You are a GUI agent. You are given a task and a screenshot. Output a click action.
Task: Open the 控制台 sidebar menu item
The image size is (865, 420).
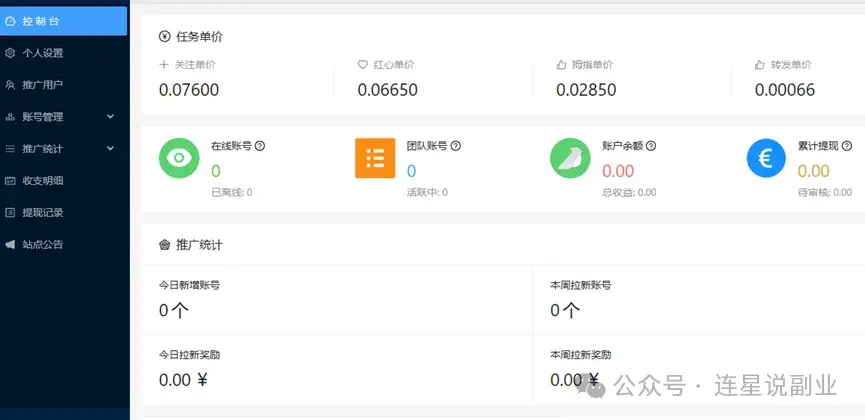pos(63,21)
